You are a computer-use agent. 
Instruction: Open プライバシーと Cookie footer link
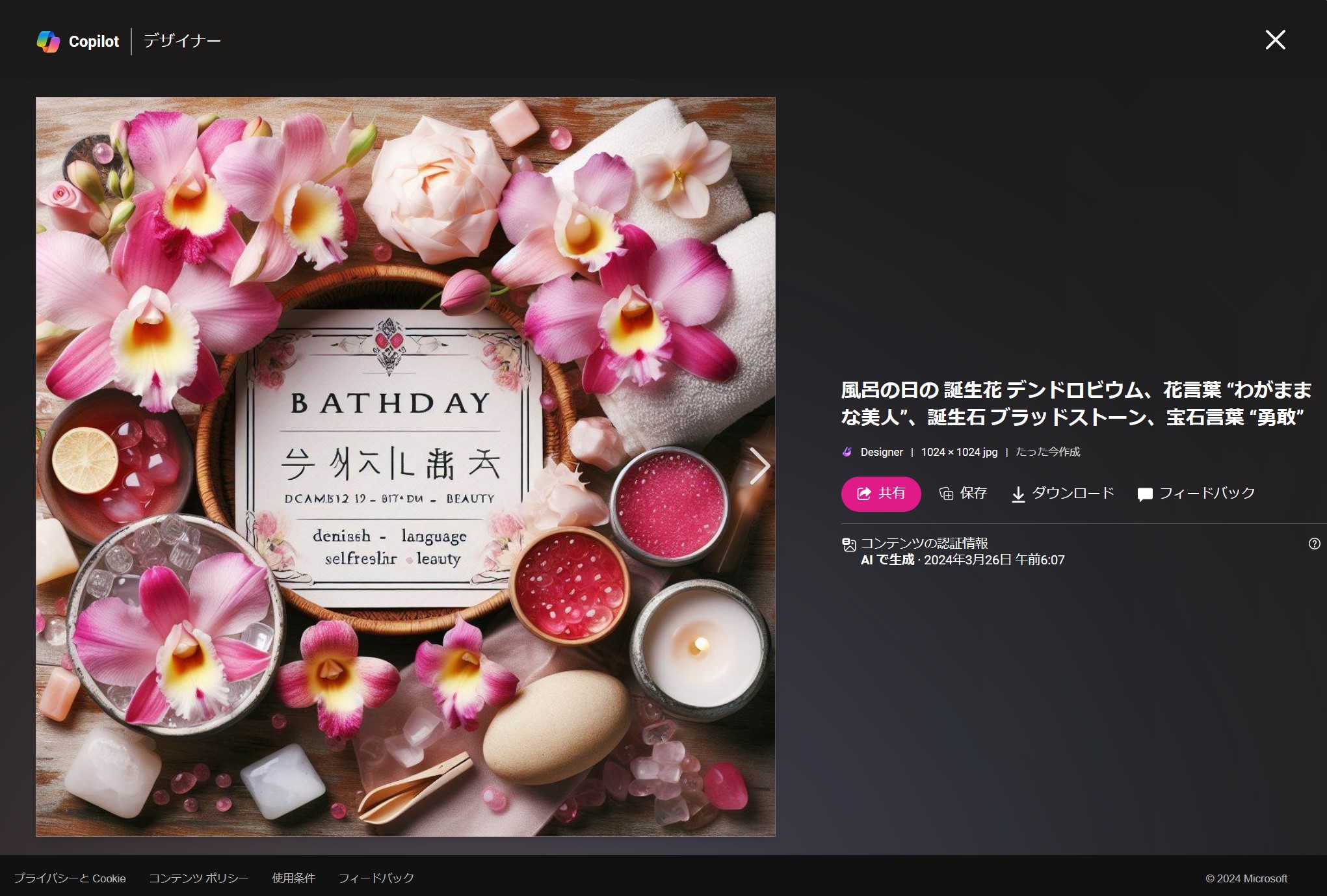70,878
